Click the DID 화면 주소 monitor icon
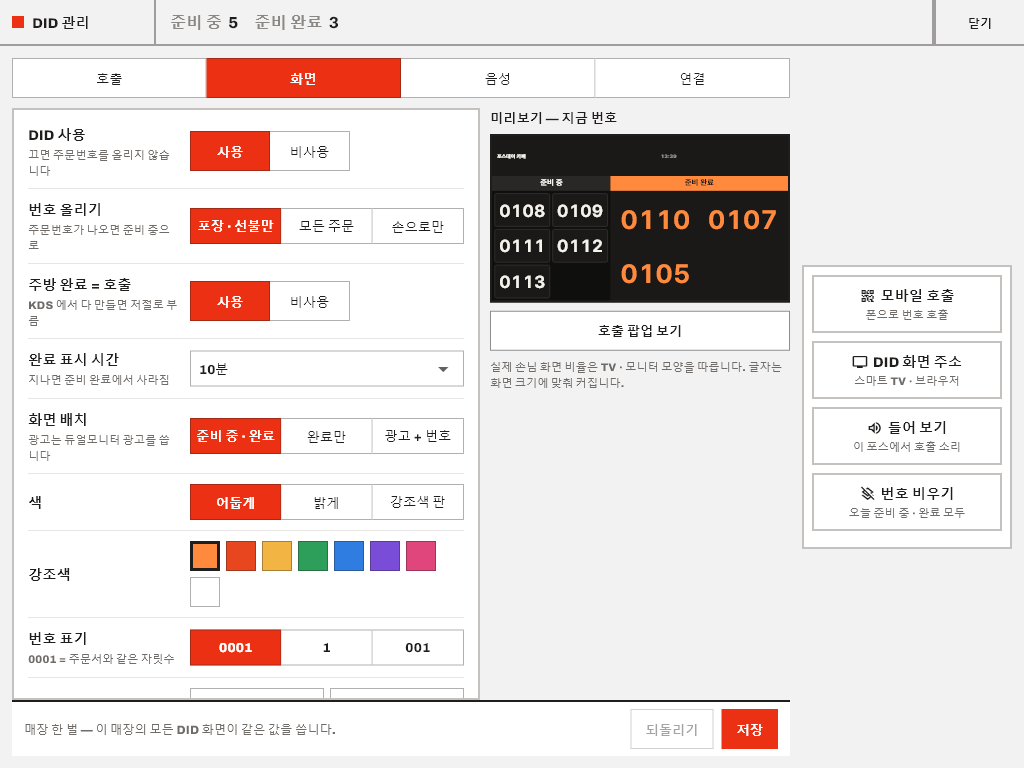Screen dimensions: 1024x768 (859, 362)
